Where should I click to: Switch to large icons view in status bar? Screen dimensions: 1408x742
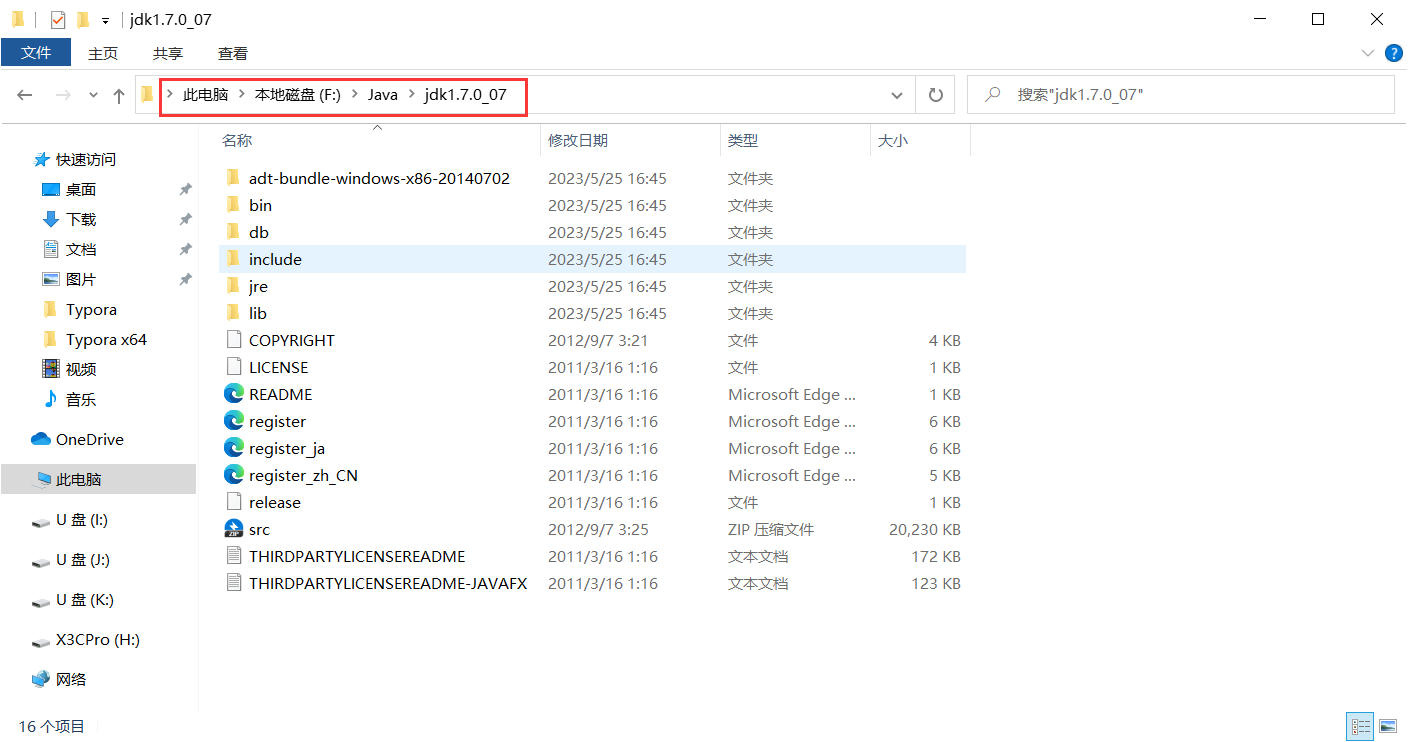[1388, 726]
